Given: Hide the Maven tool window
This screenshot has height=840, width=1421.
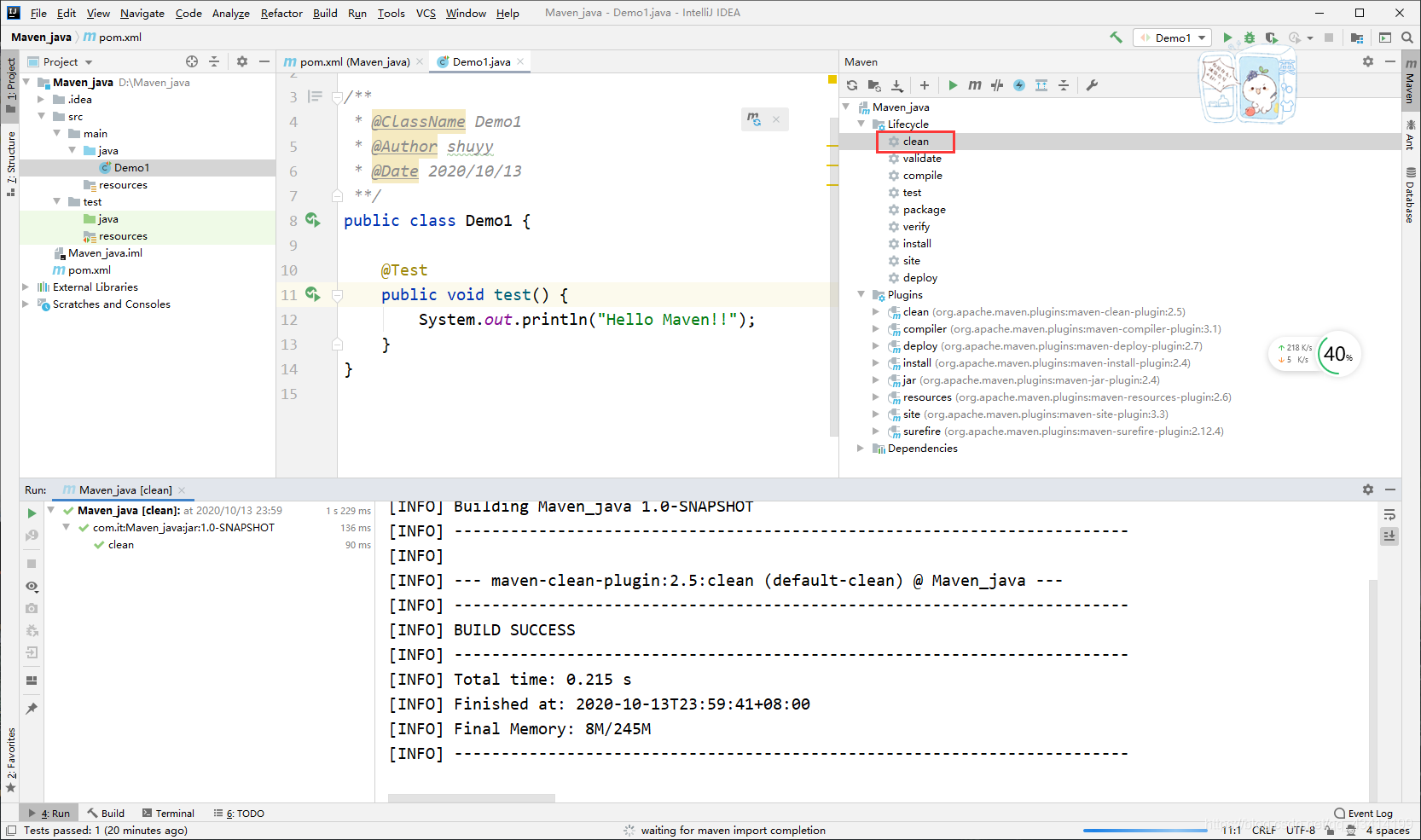Looking at the screenshot, I should pyautogui.click(x=1390, y=61).
